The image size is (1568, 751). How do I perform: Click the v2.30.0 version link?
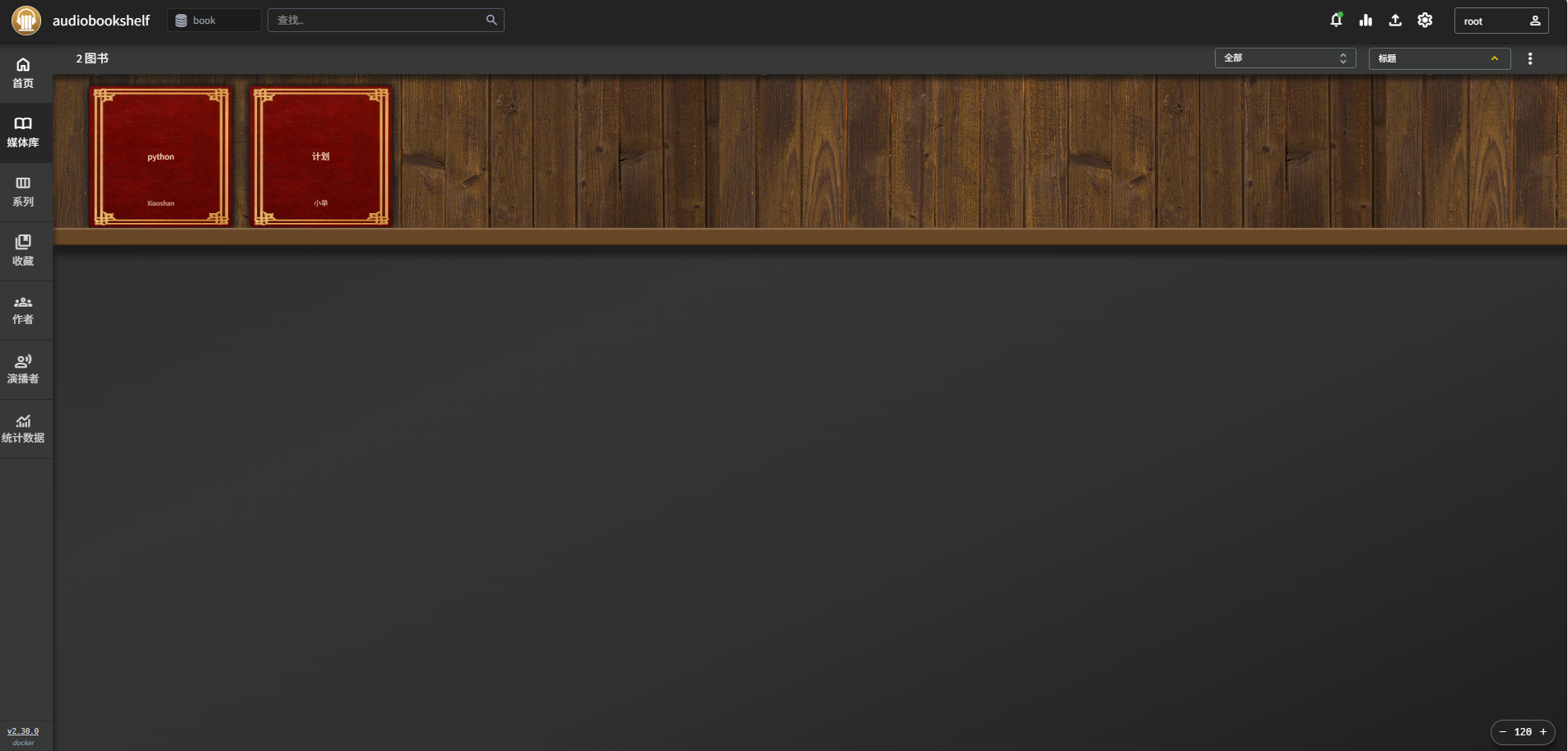coord(23,731)
